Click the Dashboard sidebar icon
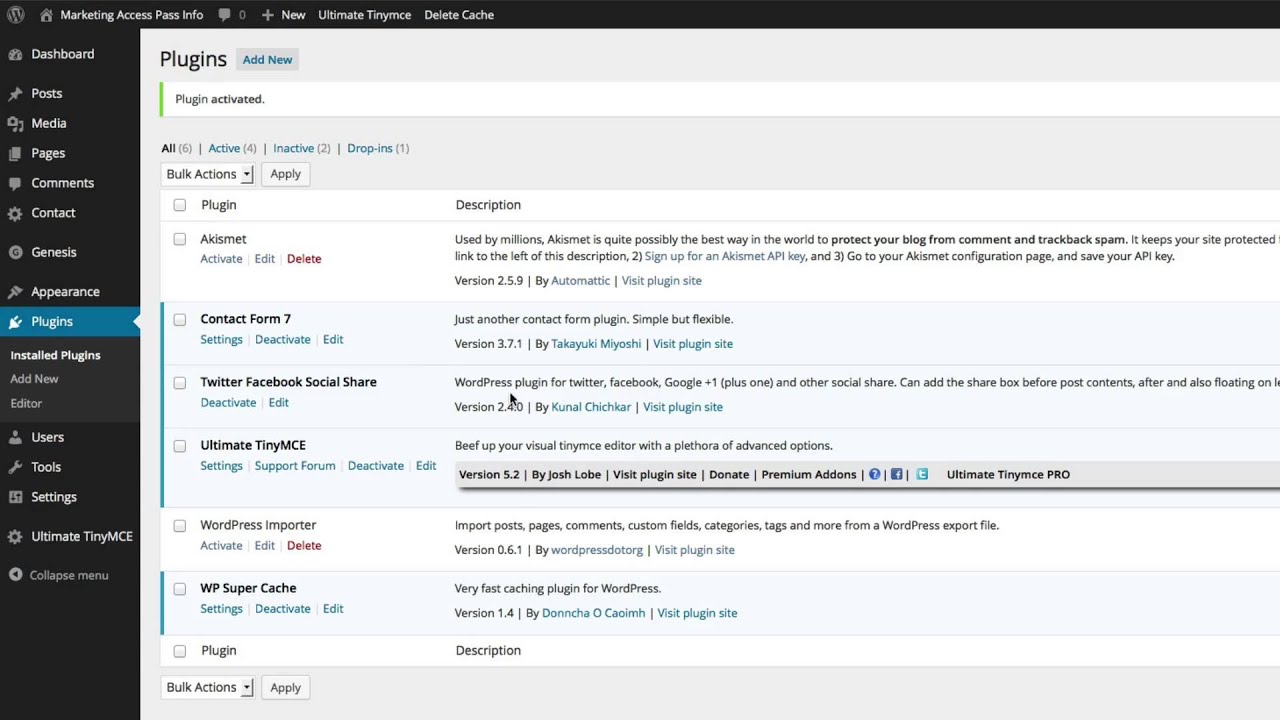Viewport: 1280px width, 720px height. tap(15, 54)
